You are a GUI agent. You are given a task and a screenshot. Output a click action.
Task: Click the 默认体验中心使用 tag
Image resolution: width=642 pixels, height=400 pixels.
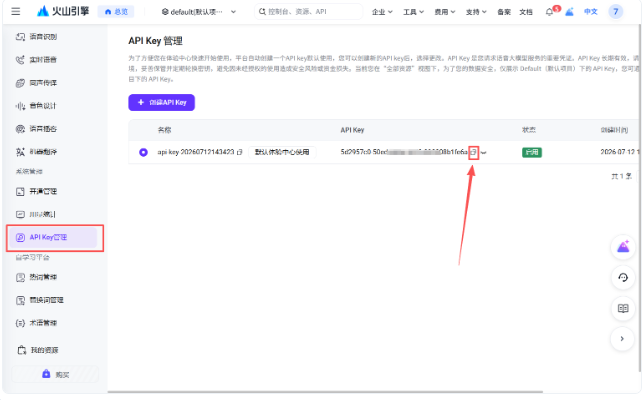(x=282, y=152)
